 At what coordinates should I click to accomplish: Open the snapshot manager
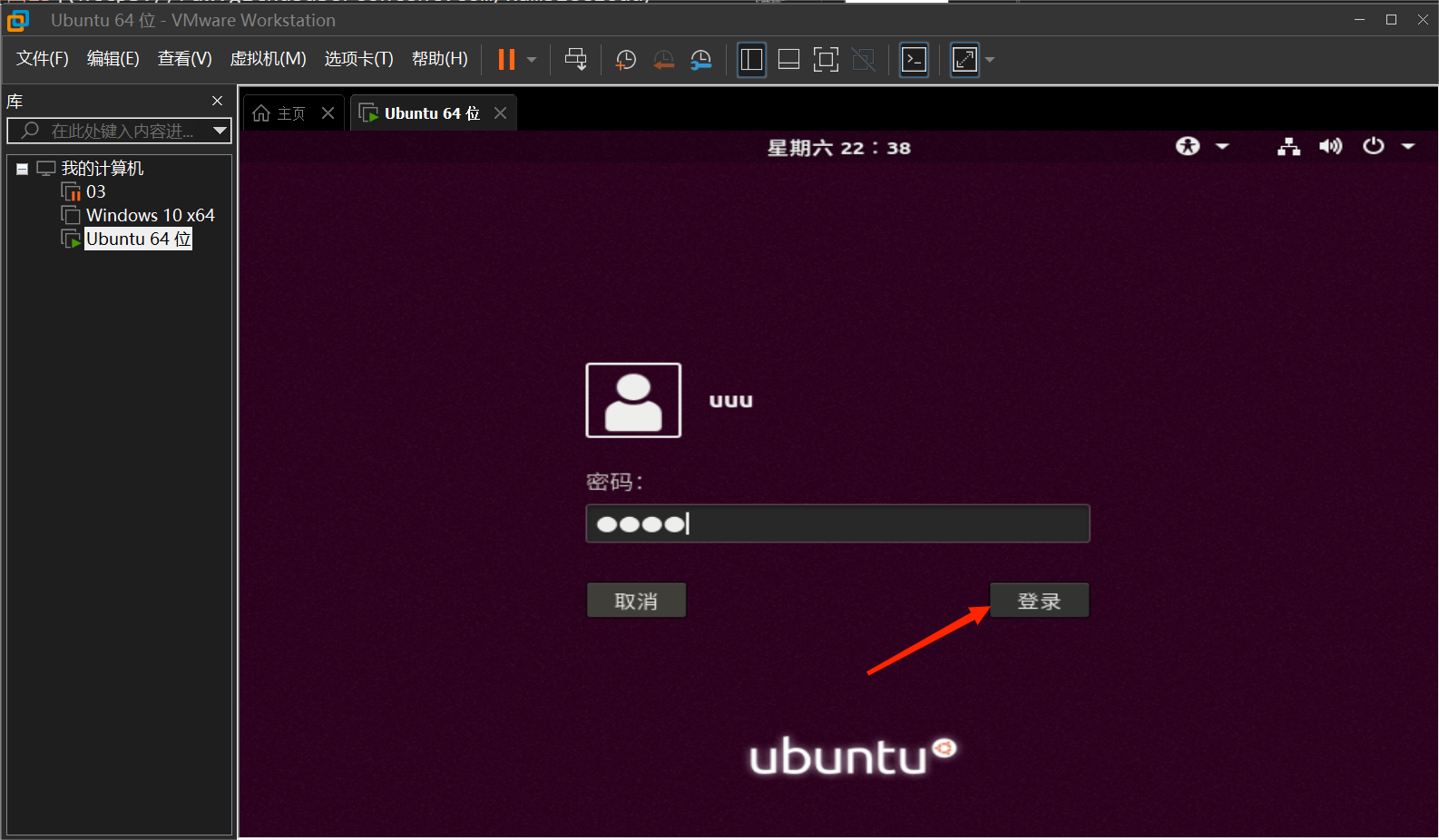700,60
